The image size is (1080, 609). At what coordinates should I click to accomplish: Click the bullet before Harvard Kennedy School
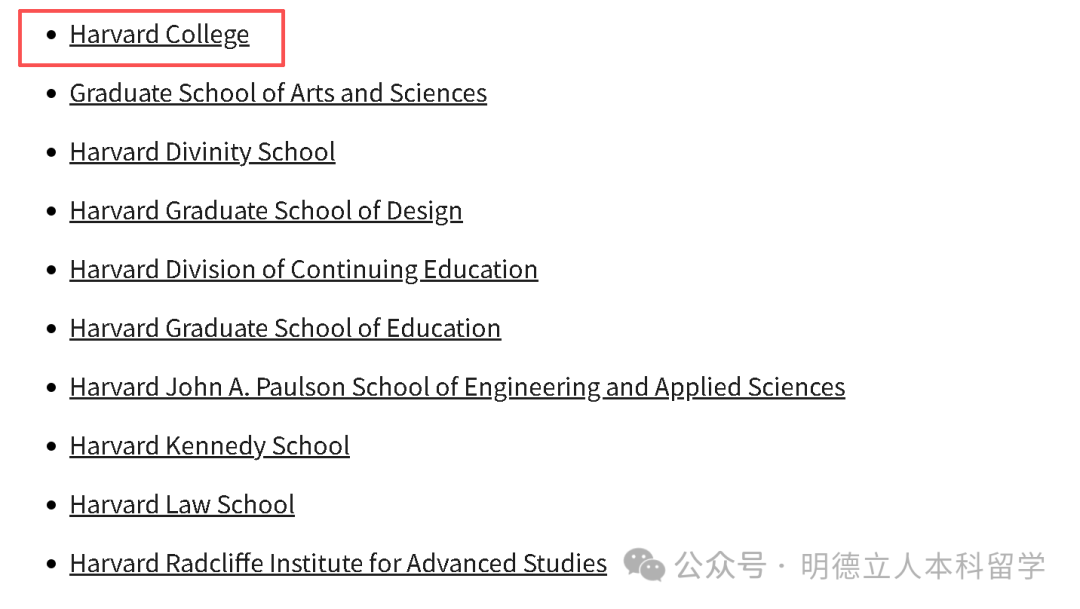pos(52,447)
